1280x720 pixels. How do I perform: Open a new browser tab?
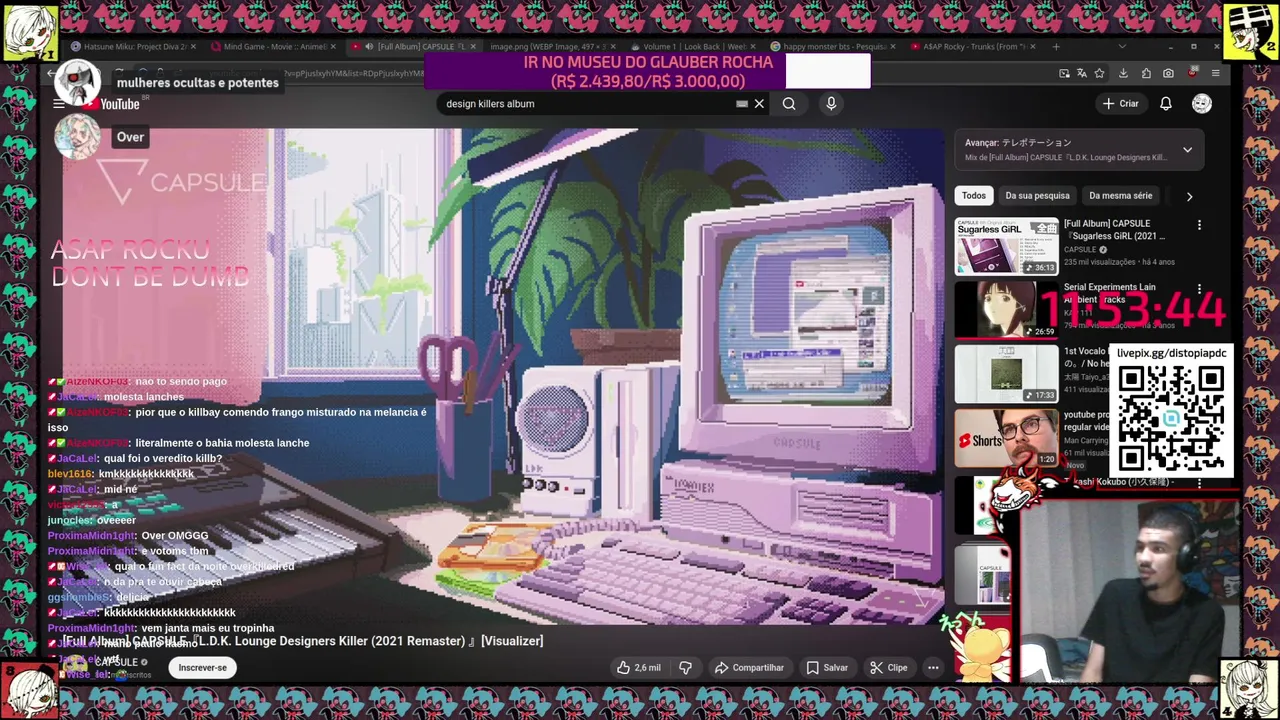point(1056,46)
